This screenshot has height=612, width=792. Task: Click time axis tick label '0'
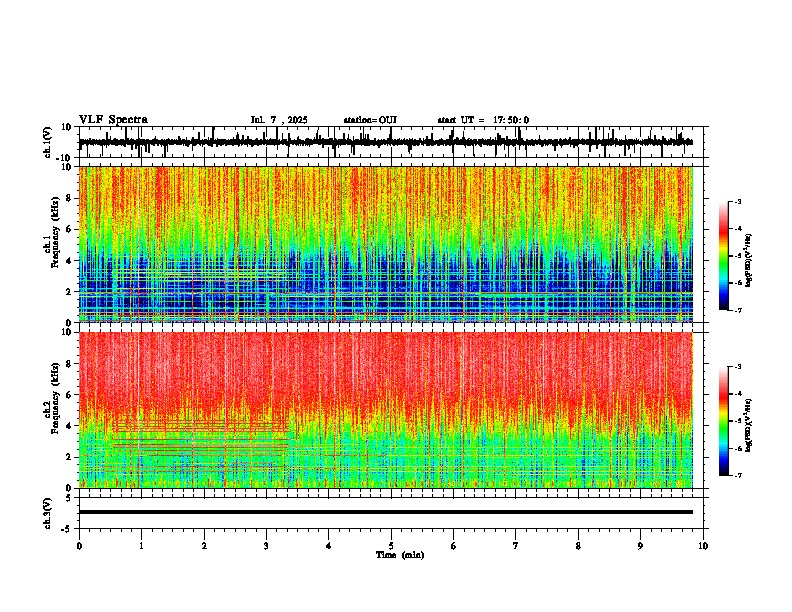click(79, 546)
